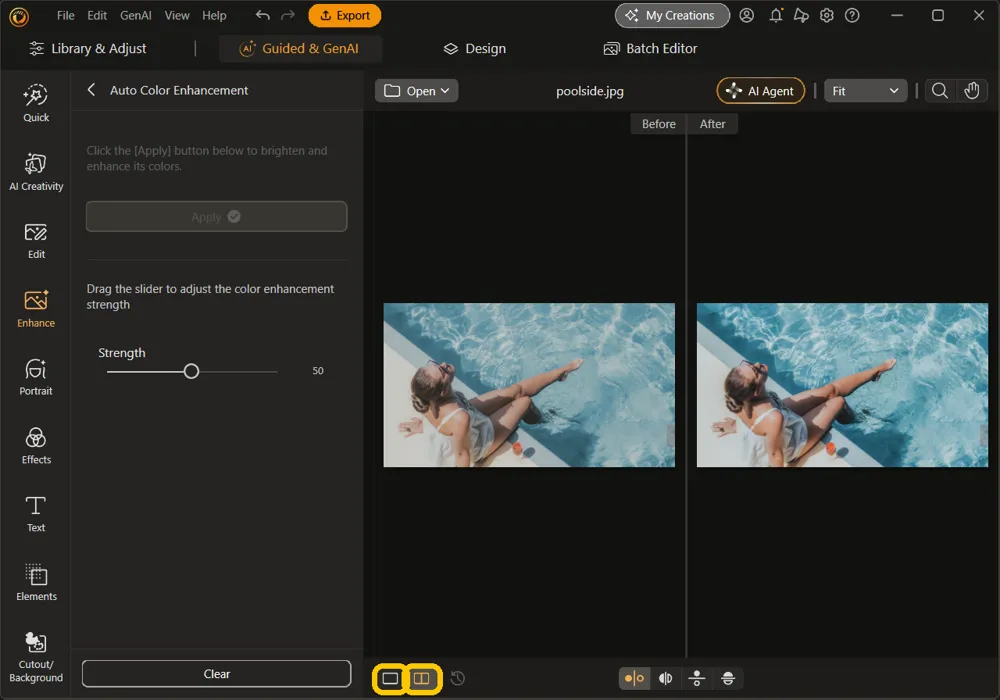Viewport: 1000px width, 700px height.
Task: Open My Creations
Action: 672,15
